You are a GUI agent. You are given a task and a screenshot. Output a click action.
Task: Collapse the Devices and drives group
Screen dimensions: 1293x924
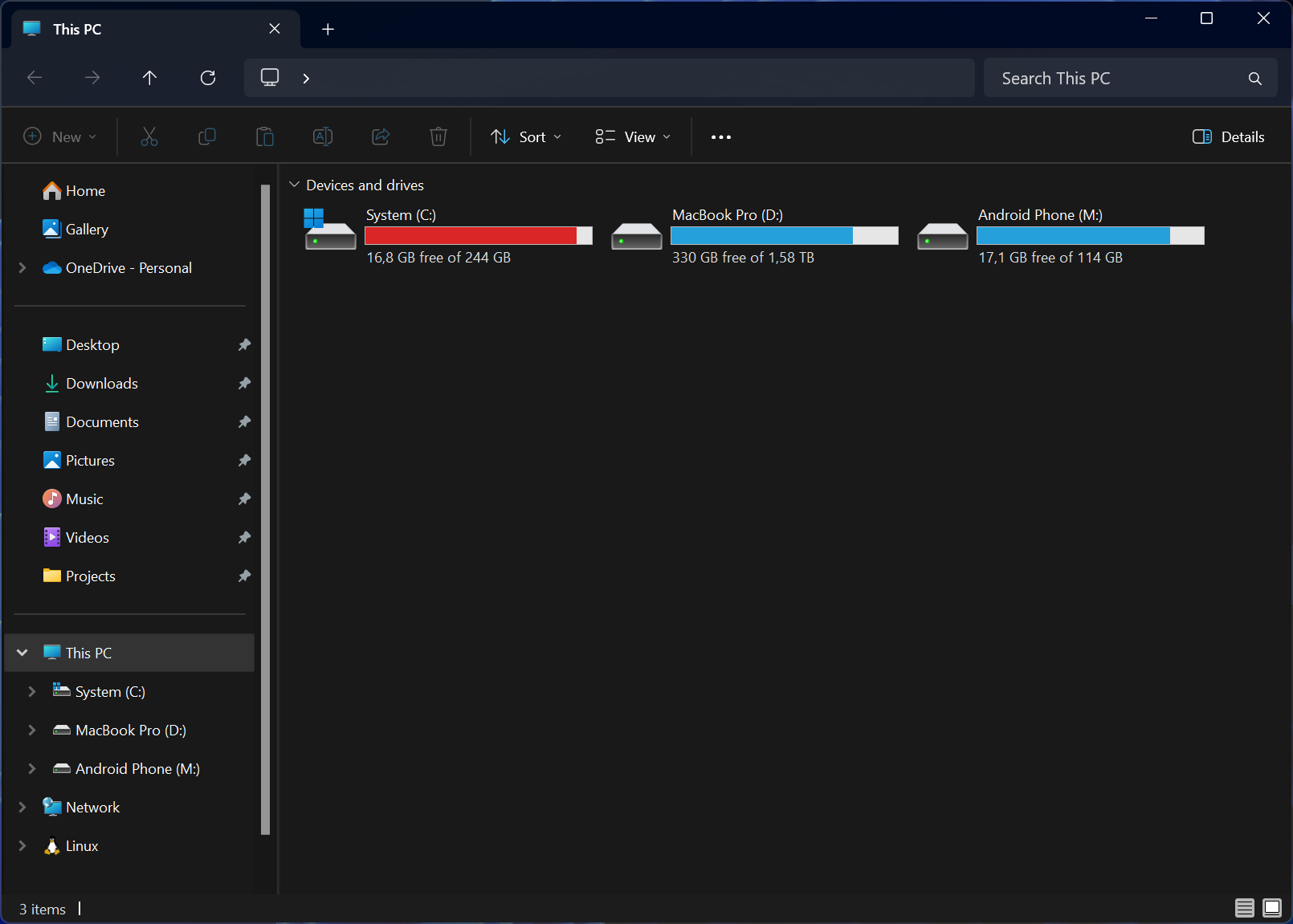pyautogui.click(x=295, y=185)
